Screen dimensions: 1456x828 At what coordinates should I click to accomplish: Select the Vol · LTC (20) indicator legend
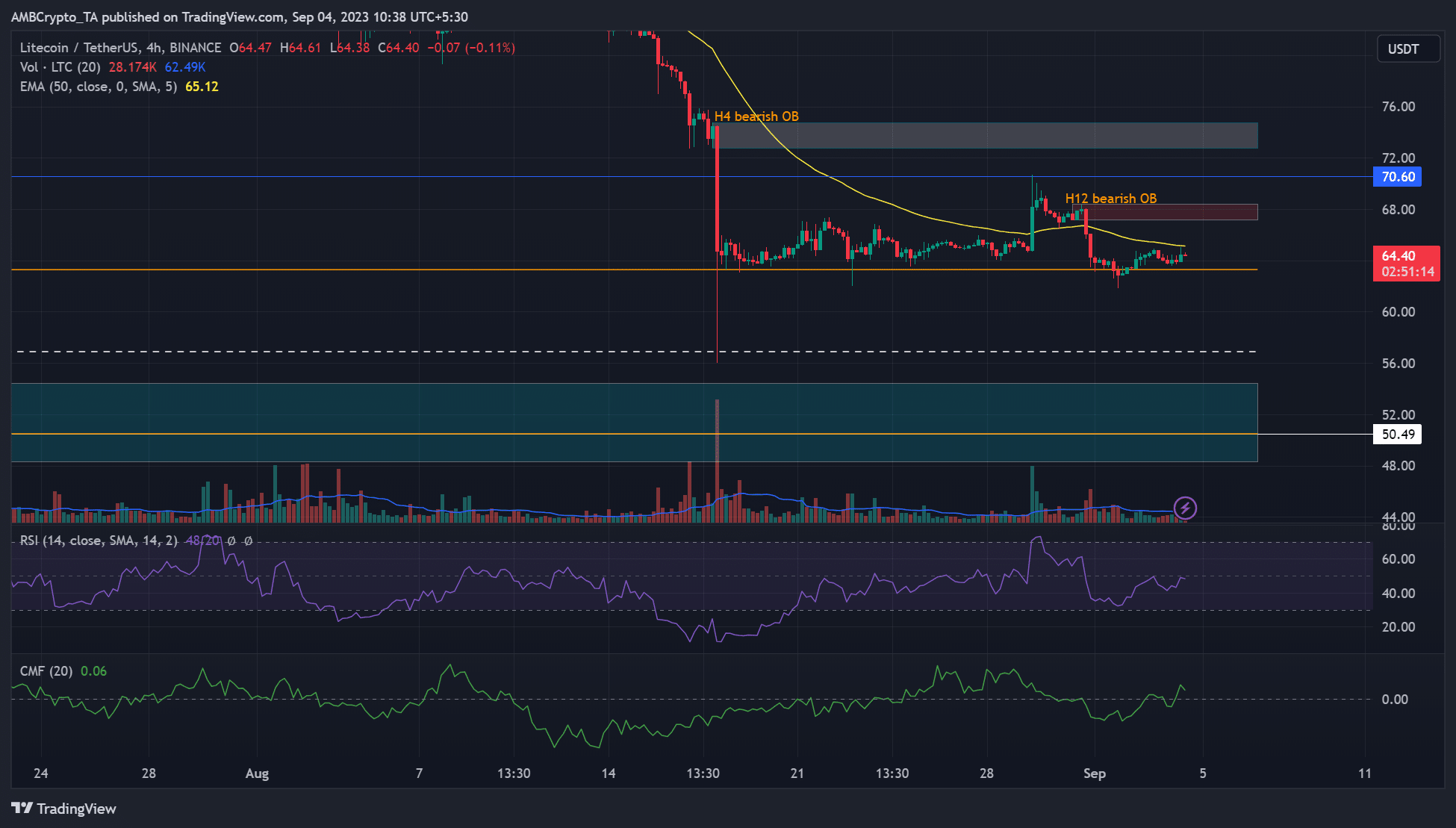coord(60,67)
